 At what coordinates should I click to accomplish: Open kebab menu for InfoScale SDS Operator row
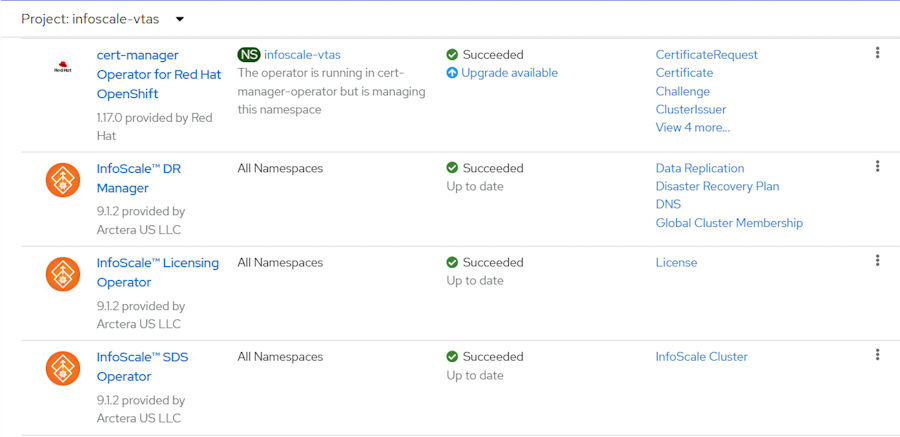(877, 355)
